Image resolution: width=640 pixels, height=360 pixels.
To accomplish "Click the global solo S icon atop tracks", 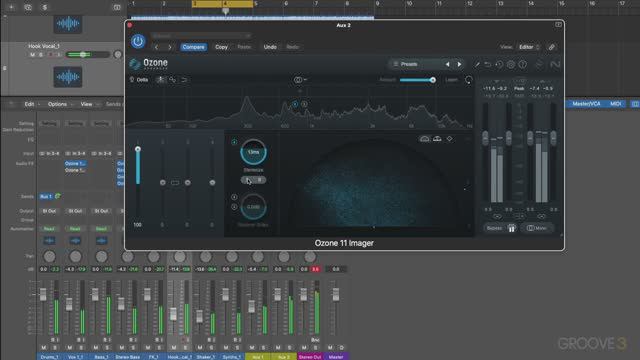I will click(x=44, y=7).
